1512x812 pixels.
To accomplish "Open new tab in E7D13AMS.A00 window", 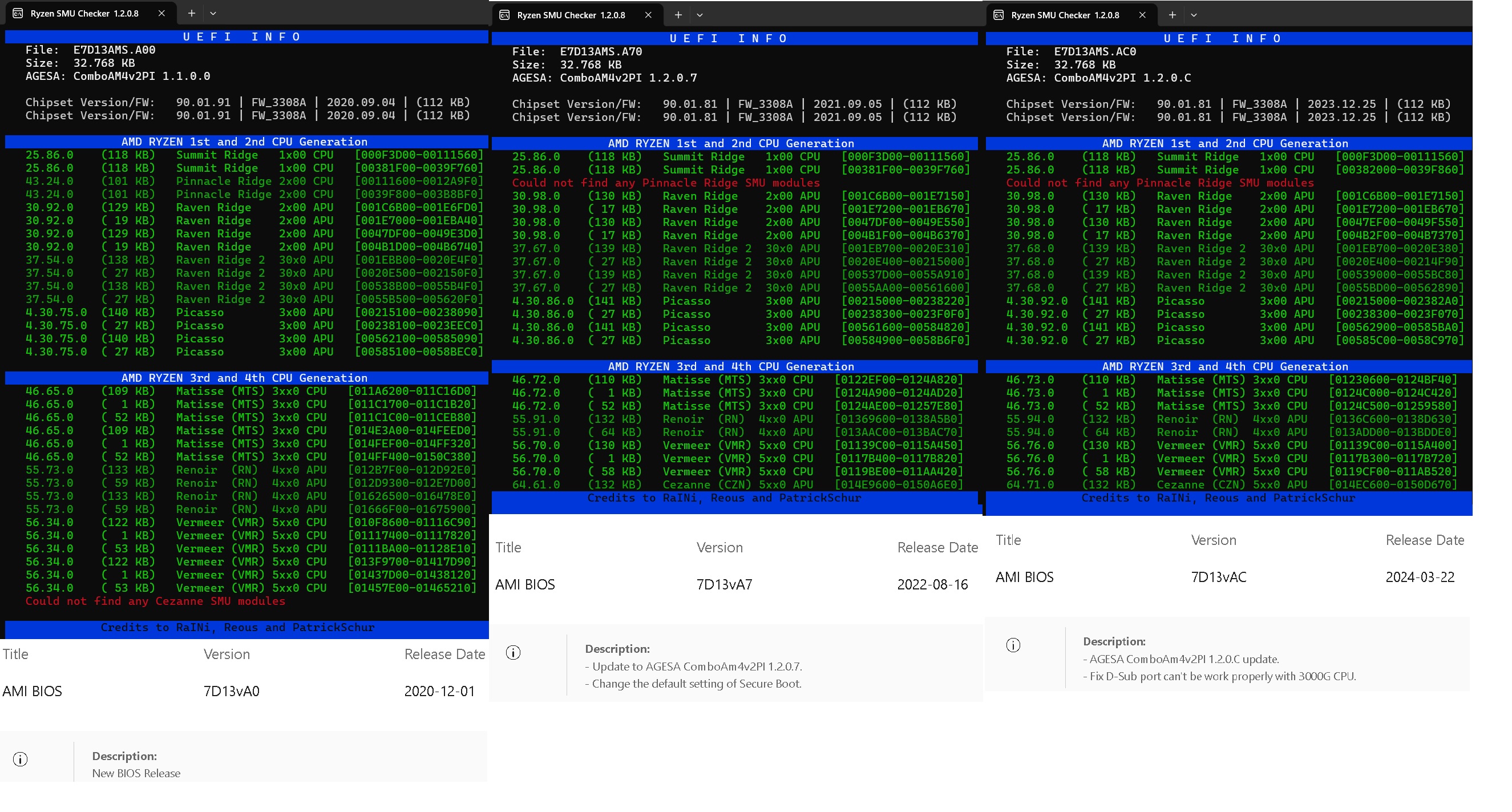I will pos(191,13).
